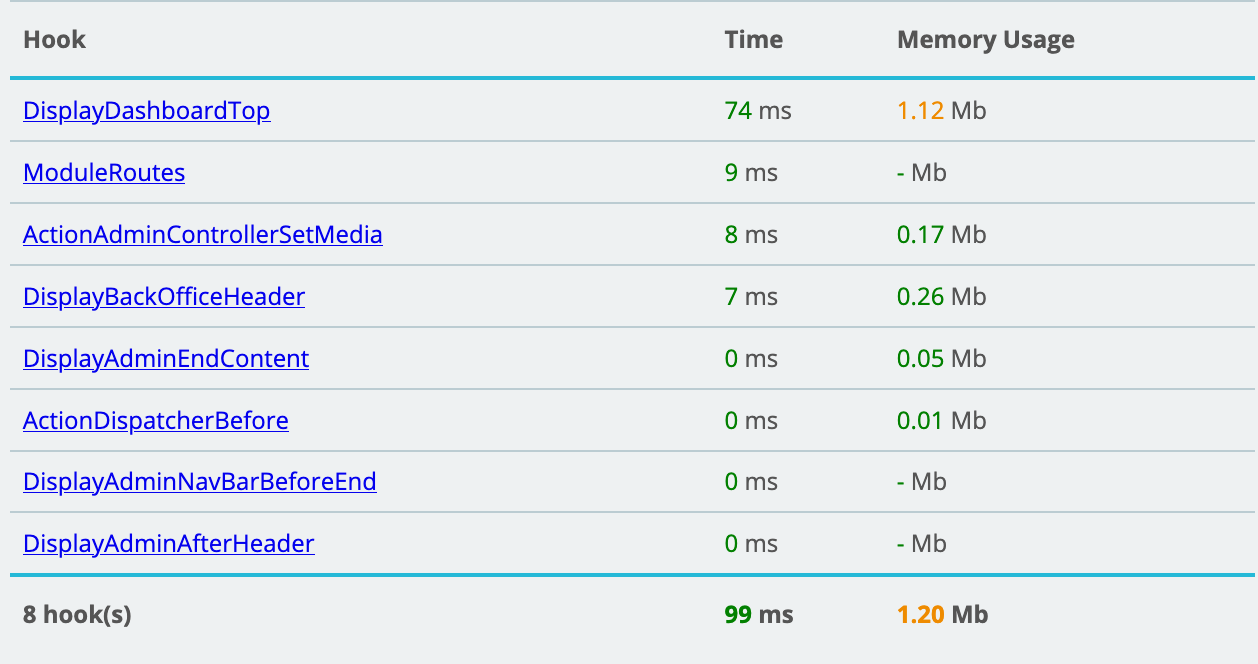This screenshot has width=1258, height=664.
Task: Open ActionAdminControllerSetMedia hook details
Action: [202, 235]
